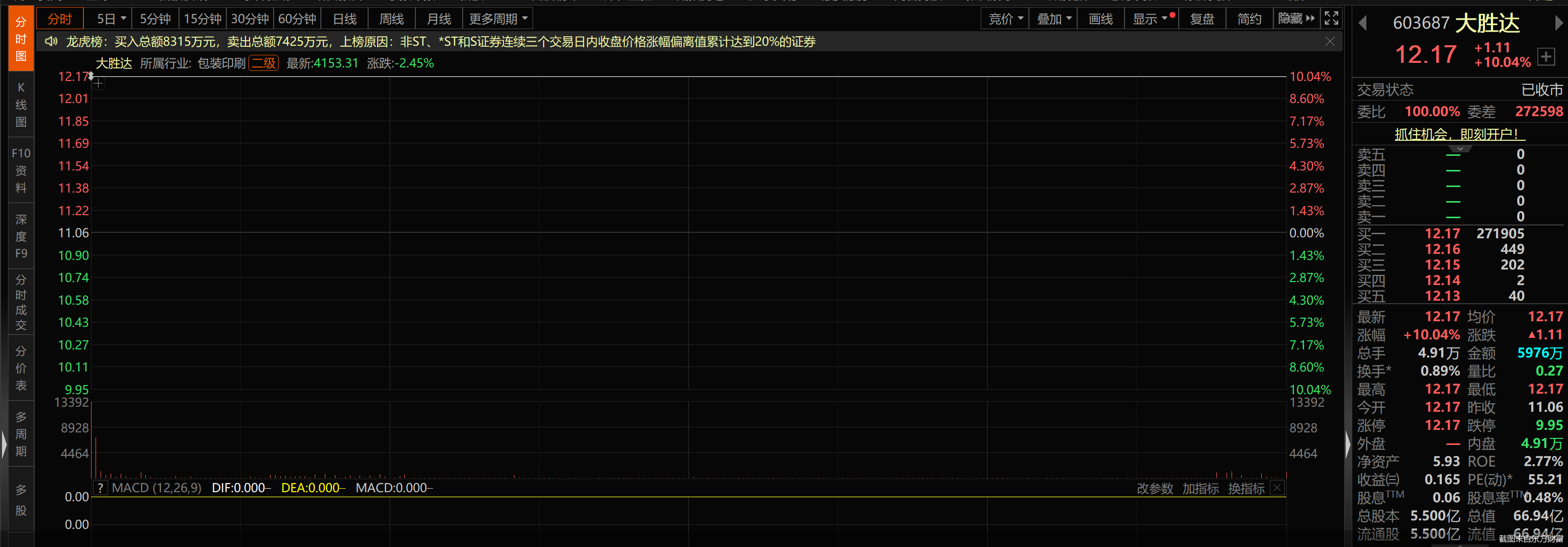Collapse the sell order rows chevron

[x=1460, y=148]
